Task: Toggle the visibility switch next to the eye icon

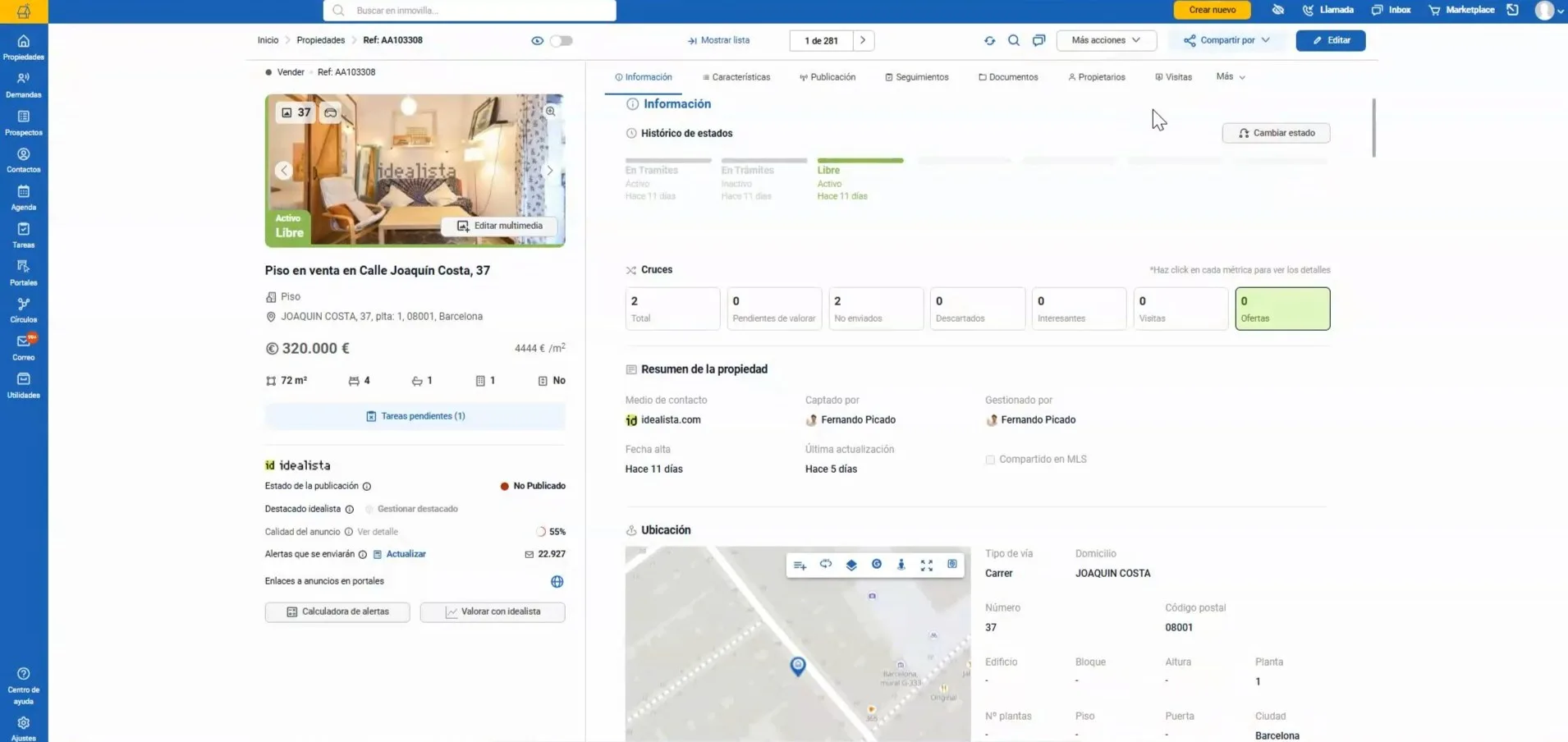Action: pos(562,40)
